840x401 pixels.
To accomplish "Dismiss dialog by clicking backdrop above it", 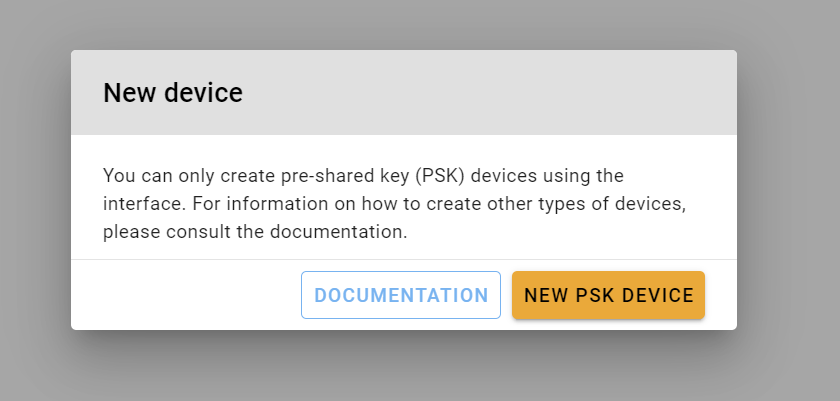I will [x=400, y=22].
